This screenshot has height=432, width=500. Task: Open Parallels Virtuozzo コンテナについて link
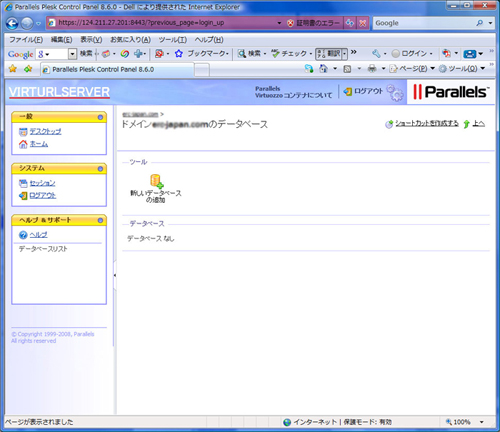[293, 92]
